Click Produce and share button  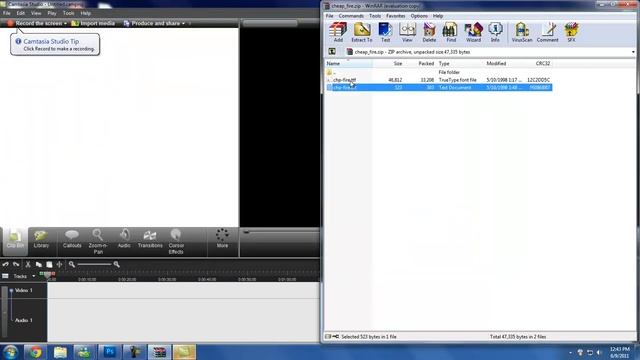click(x=152, y=23)
